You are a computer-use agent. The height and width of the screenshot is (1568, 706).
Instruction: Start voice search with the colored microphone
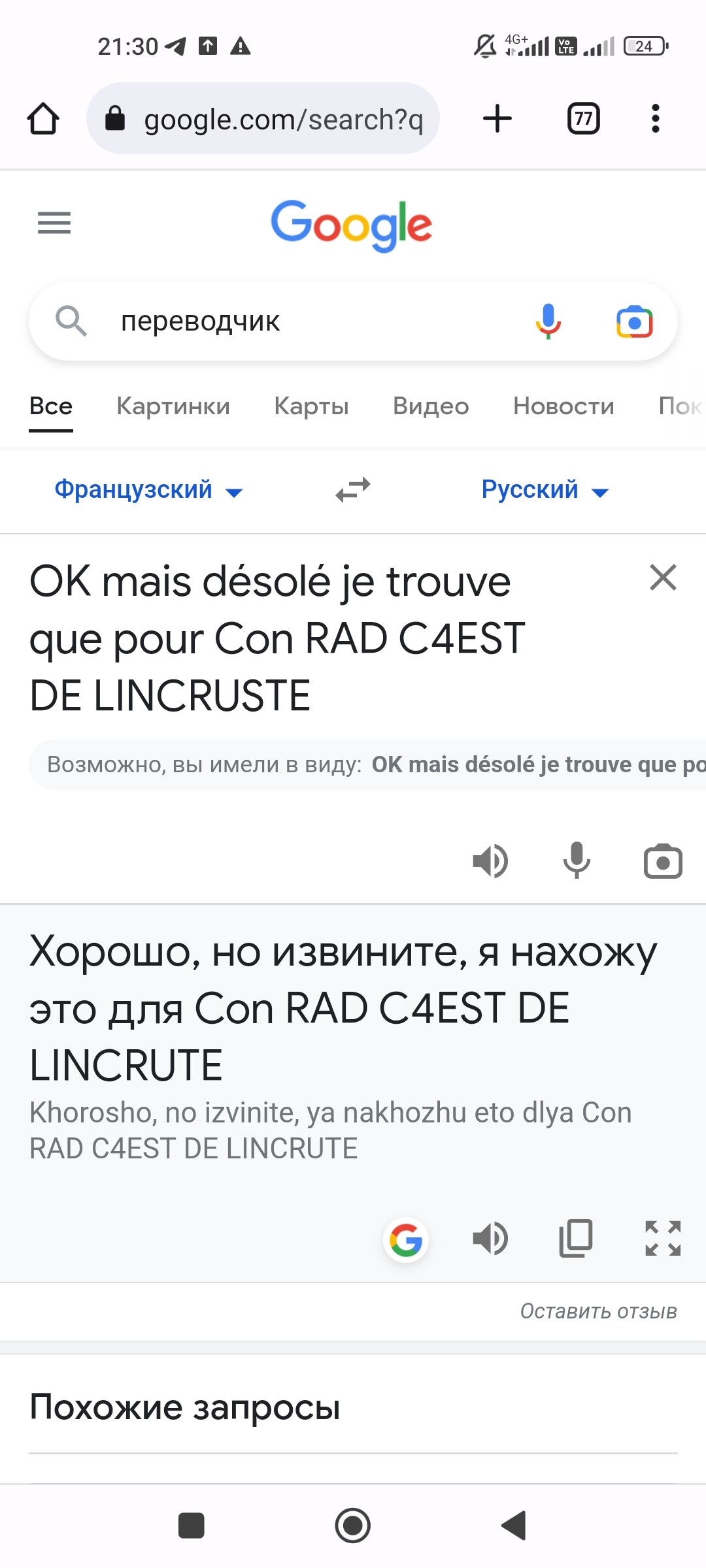(548, 321)
